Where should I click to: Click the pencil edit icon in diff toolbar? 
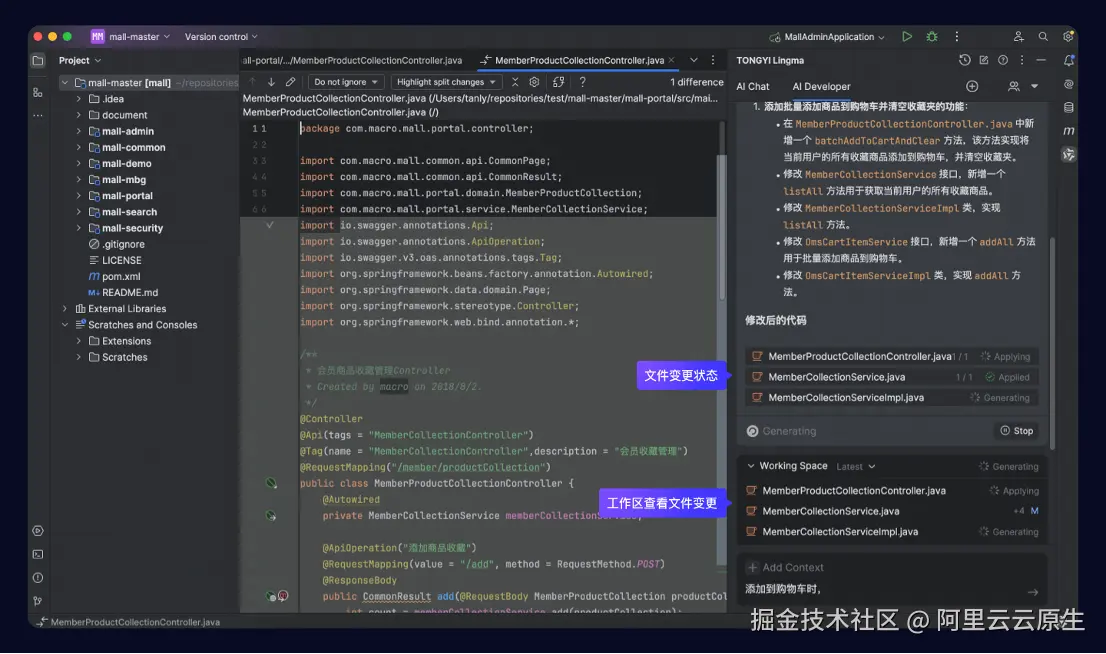pyautogui.click(x=291, y=83)
